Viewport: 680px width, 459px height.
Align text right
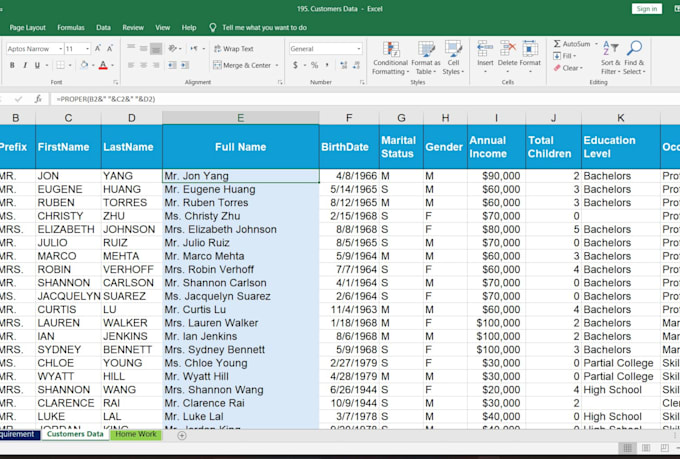click(156, 65)
